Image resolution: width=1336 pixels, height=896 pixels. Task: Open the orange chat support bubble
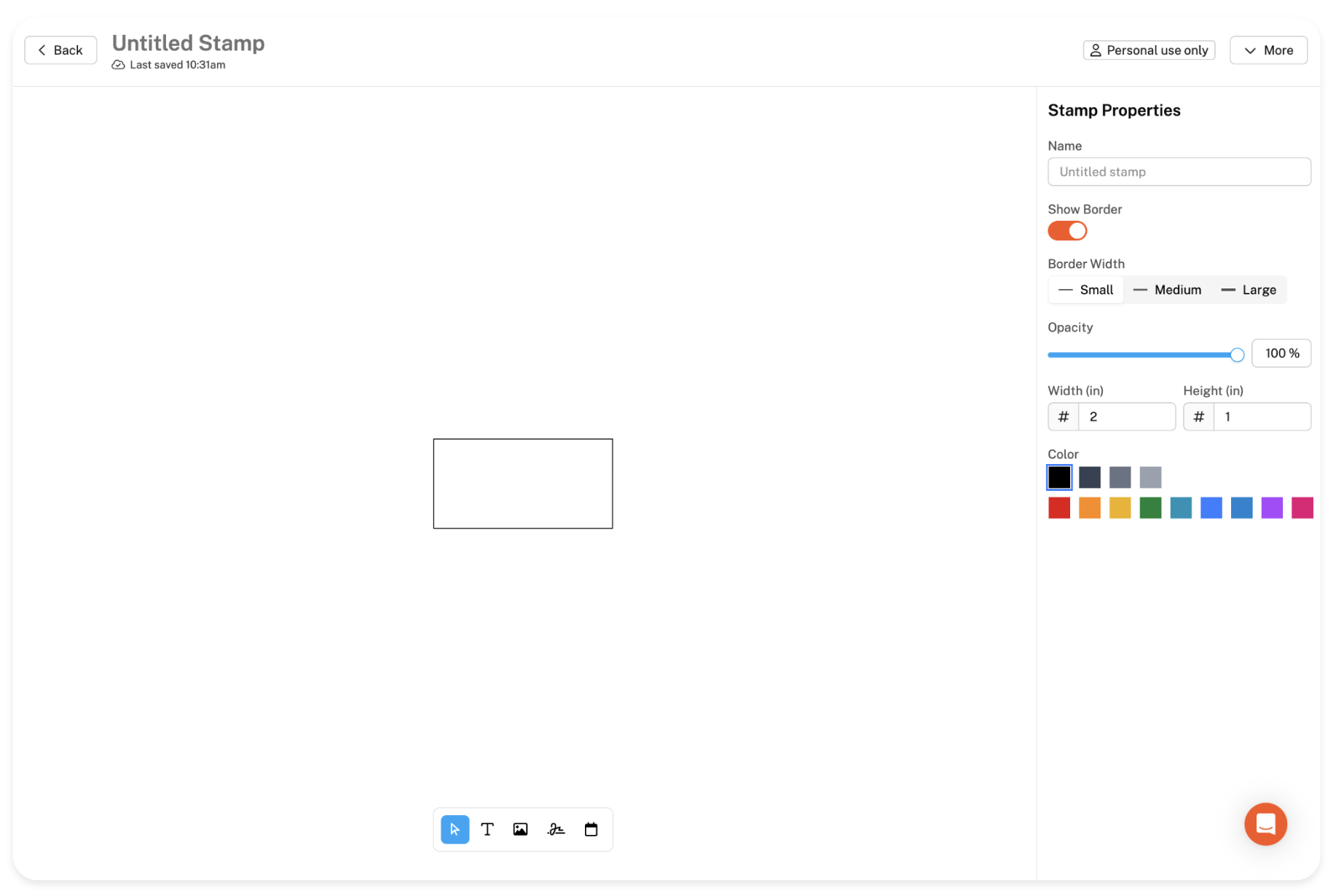(x=1265, y=824)
